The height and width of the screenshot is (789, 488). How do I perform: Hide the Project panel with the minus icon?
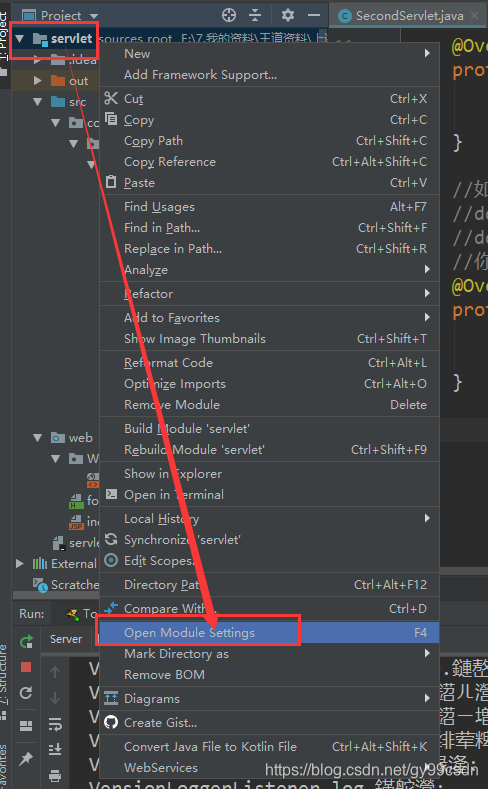(x=314, y=15)
